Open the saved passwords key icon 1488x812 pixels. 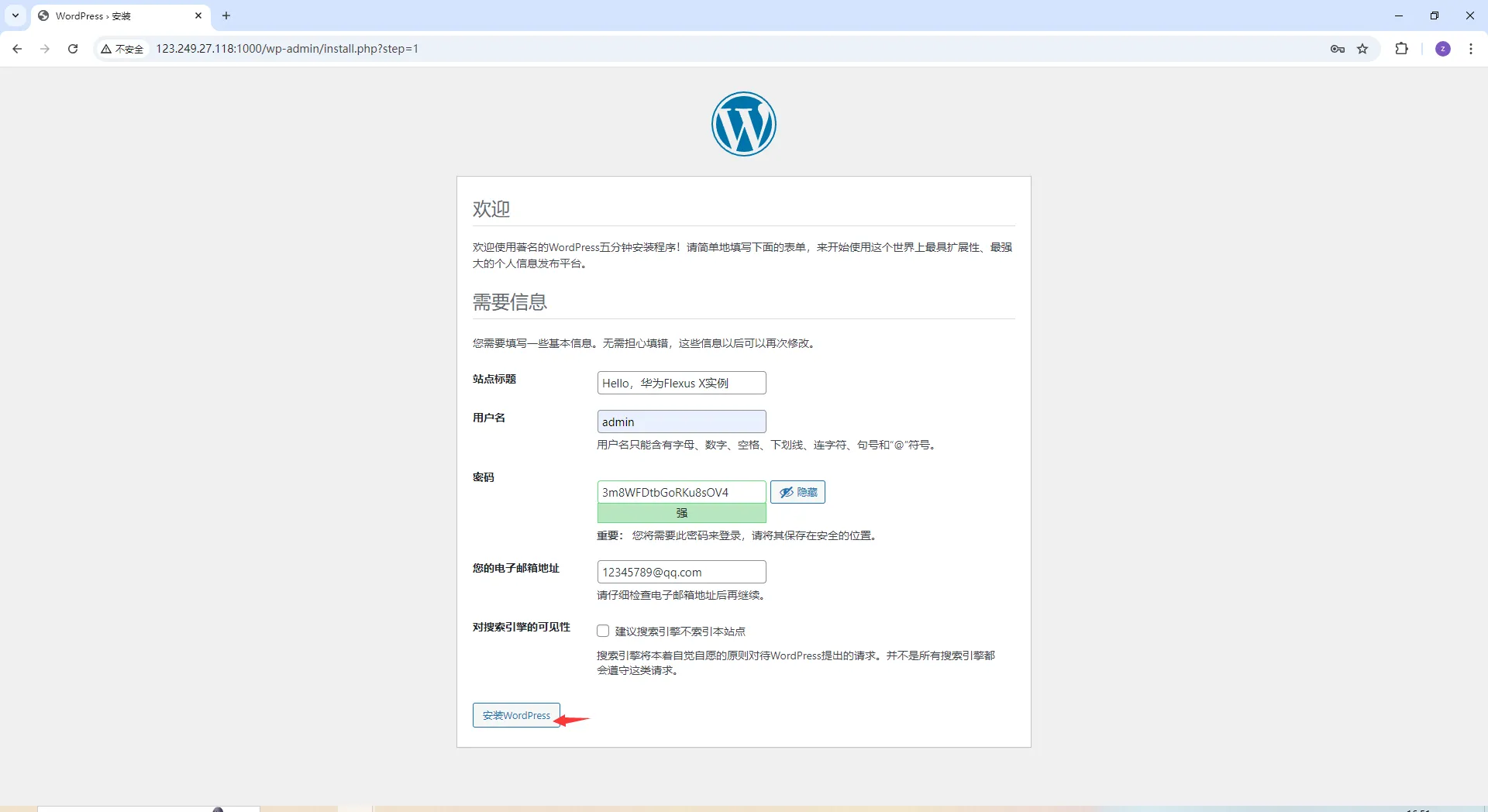1338,49
